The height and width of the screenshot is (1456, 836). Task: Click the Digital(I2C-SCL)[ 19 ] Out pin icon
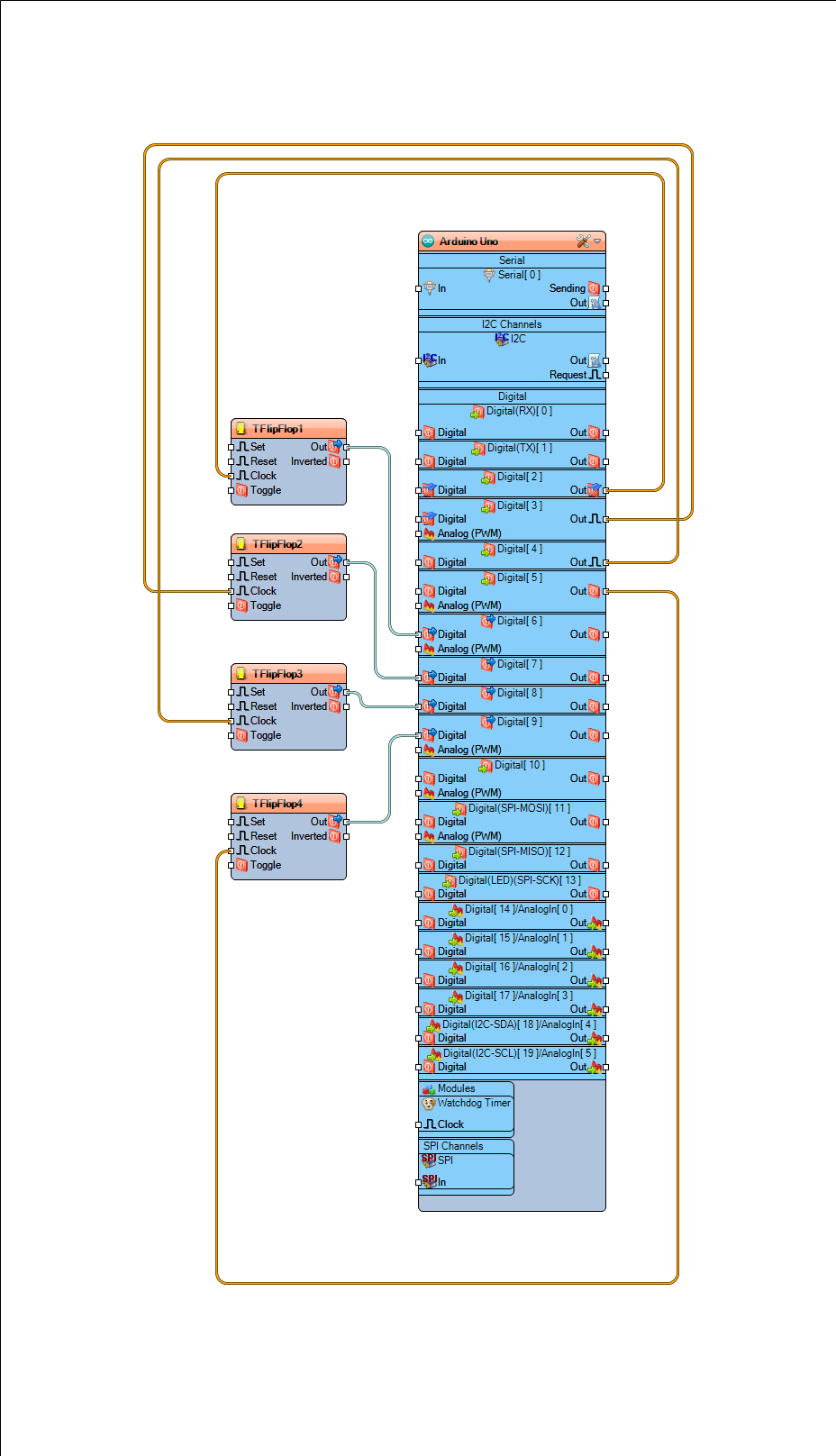(595, 1067)
